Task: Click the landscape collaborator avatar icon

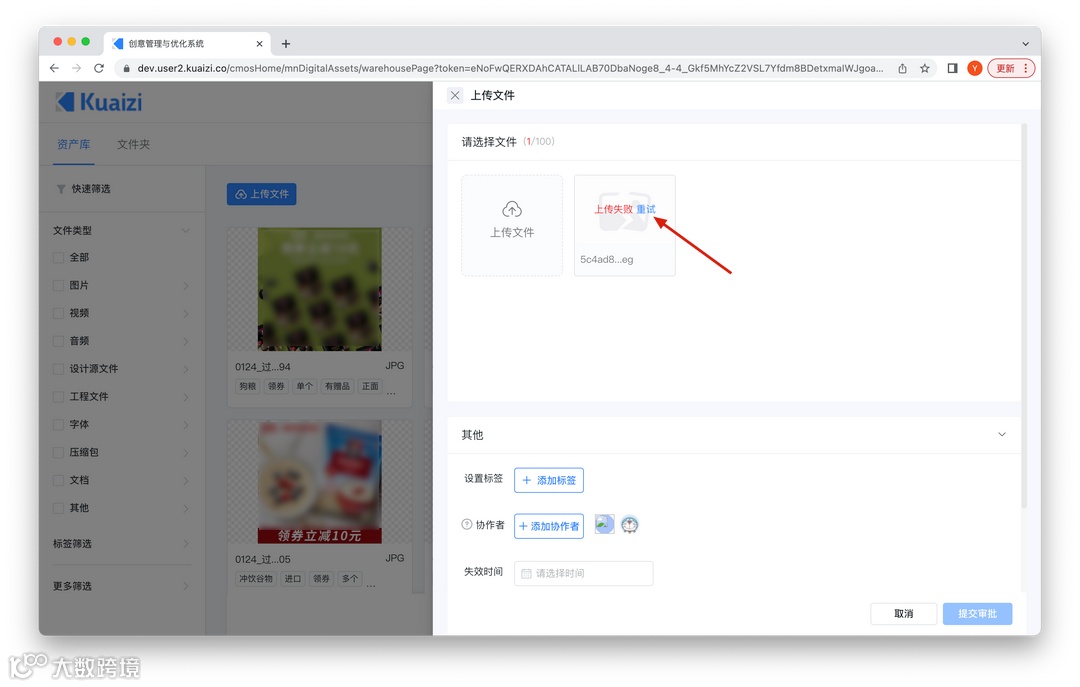Action: click(604, 523)
